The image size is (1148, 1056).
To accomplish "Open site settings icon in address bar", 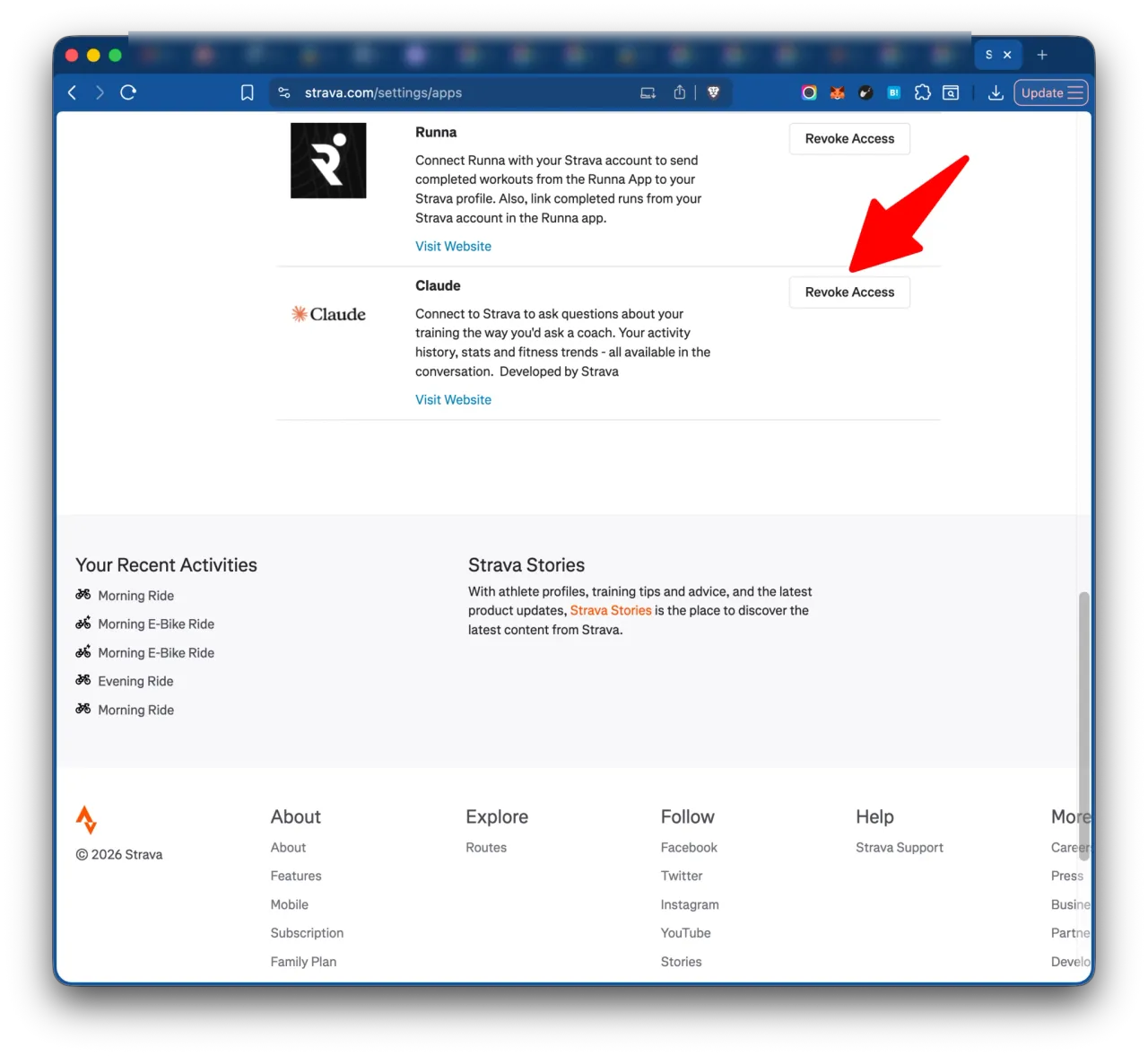I will pyautogui.click(x=284, y=92).
